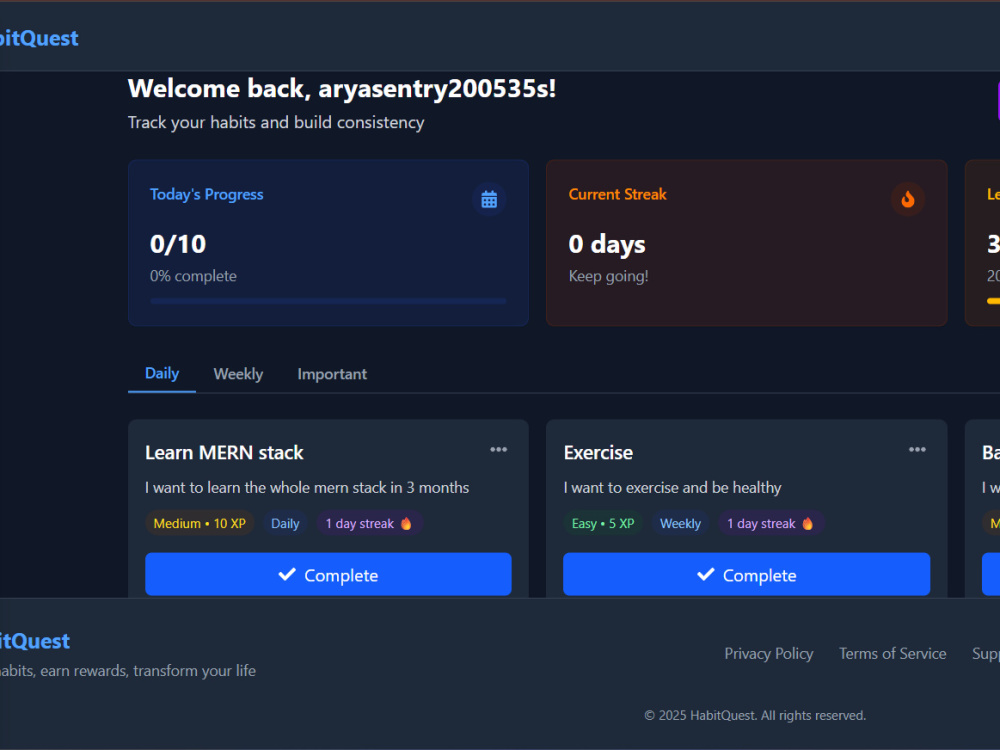Complete the Exercise habit
1000x750 pixels.
(x=747, y=575)
